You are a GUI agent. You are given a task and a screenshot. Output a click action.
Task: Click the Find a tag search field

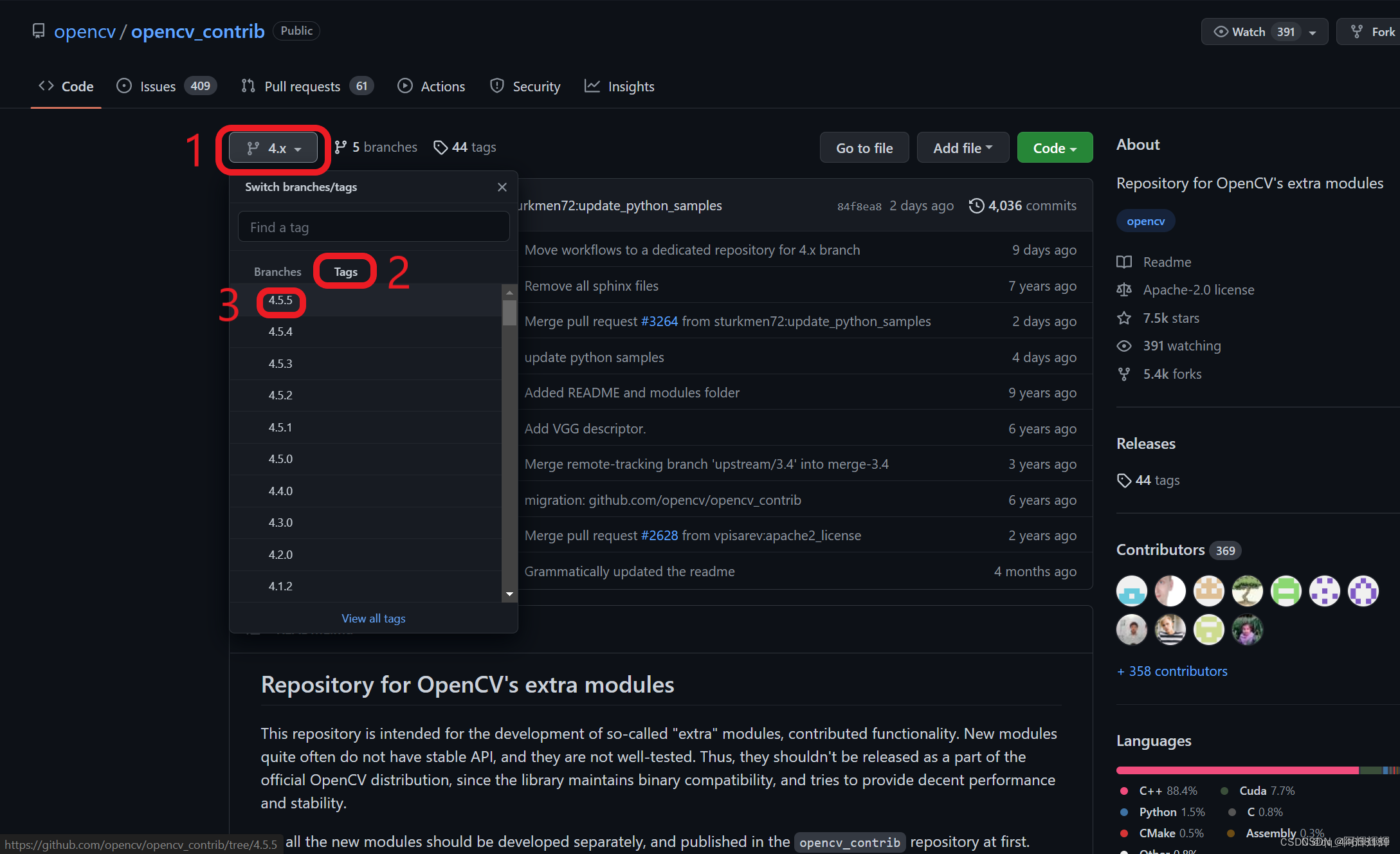374,228
